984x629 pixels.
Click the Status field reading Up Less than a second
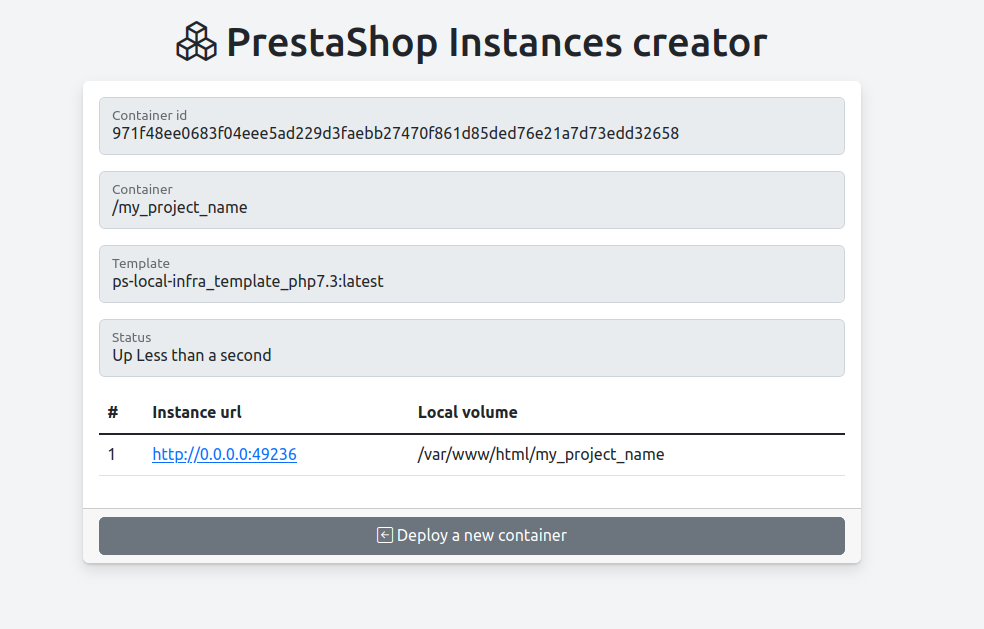point(470,348)
